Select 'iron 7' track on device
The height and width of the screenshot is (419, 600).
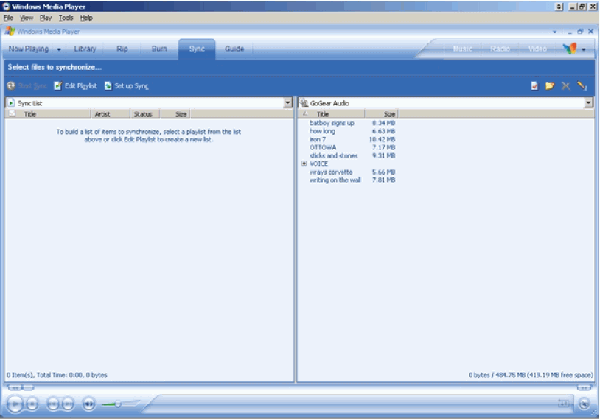[x=318, y=139]
